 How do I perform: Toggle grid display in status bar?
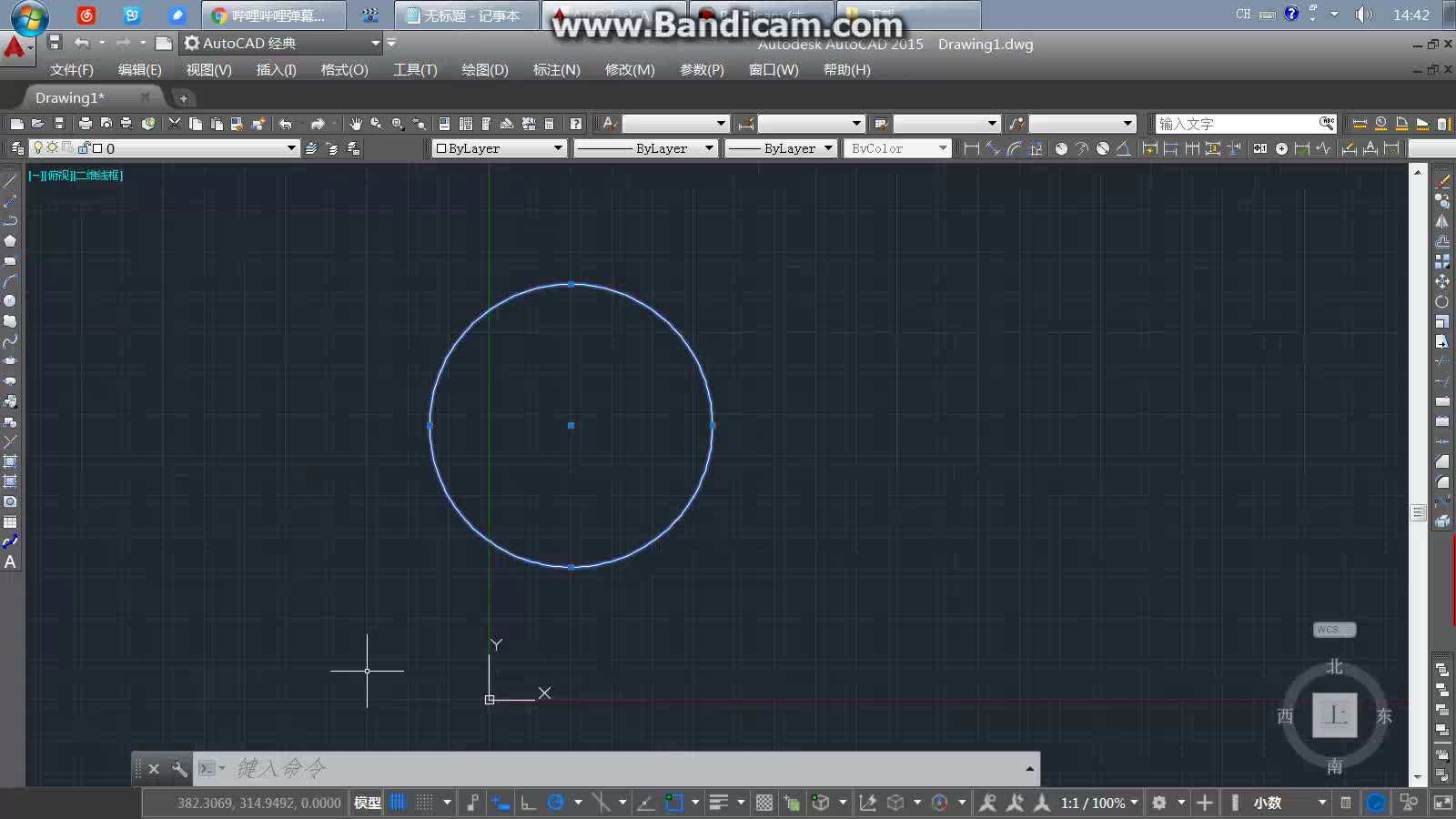[398, 803]
